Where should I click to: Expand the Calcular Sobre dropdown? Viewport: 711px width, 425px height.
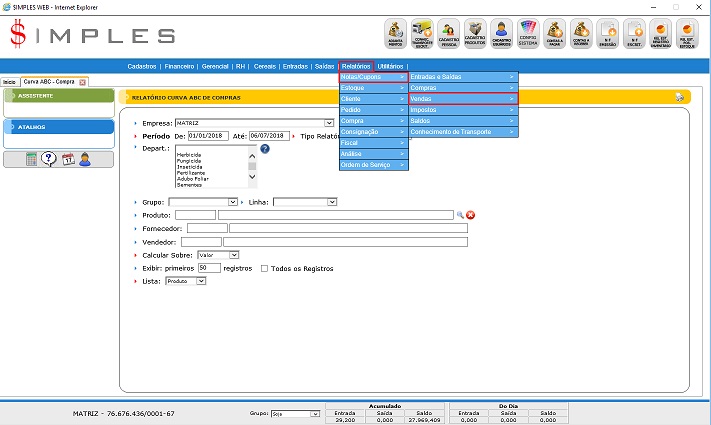coord(219,255)
